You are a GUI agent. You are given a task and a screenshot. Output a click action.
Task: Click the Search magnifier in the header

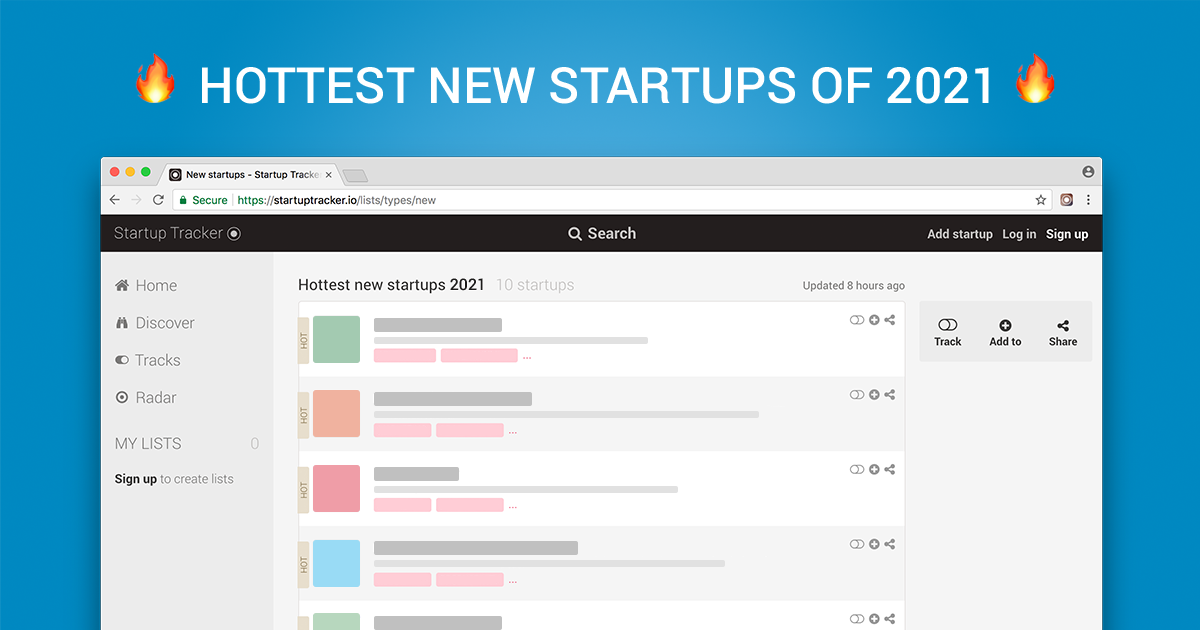coord(575,233)
